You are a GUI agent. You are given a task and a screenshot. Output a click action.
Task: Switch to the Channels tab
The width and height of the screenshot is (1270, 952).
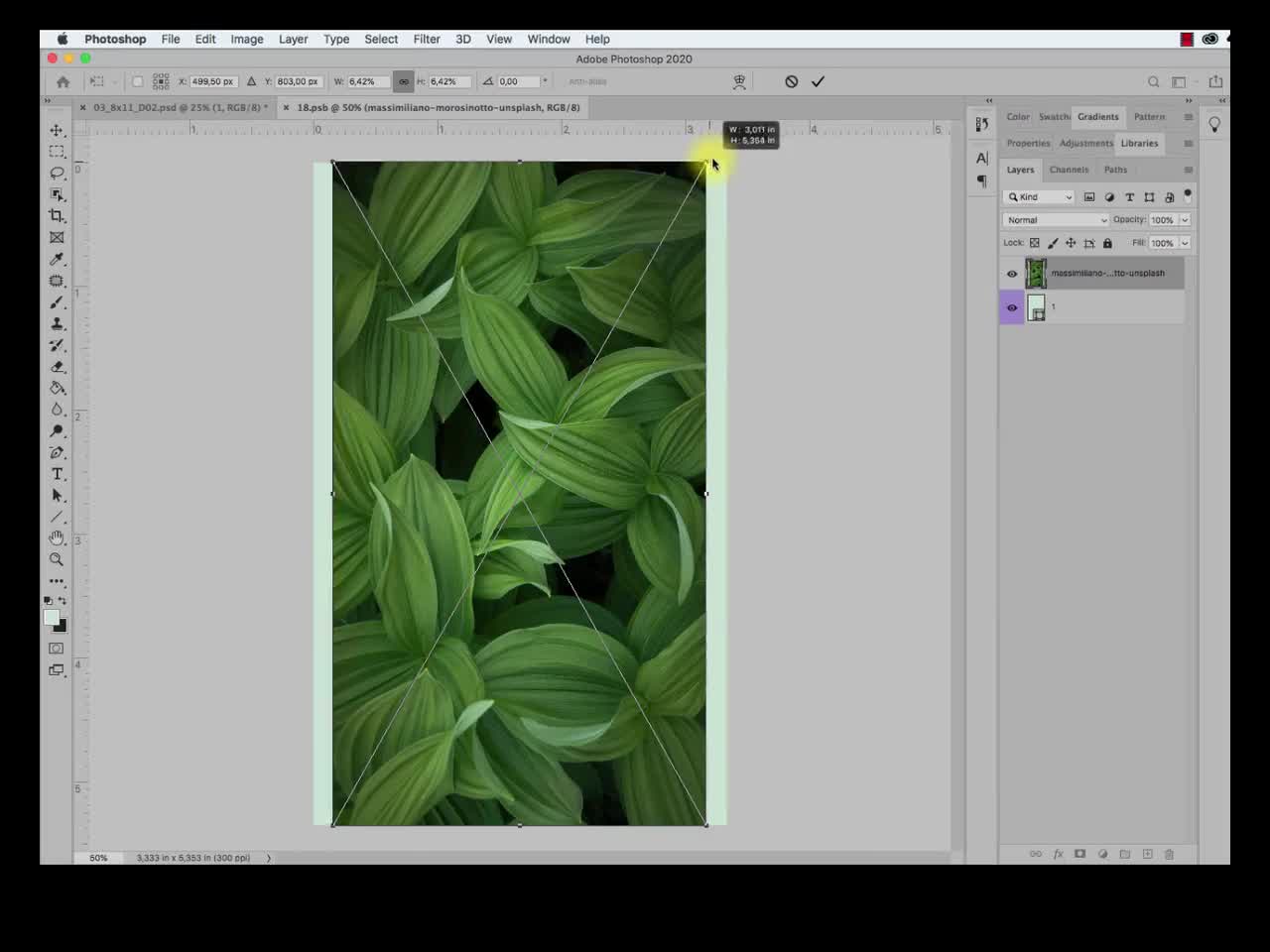pyautogui.click(x=1069, y=170)
